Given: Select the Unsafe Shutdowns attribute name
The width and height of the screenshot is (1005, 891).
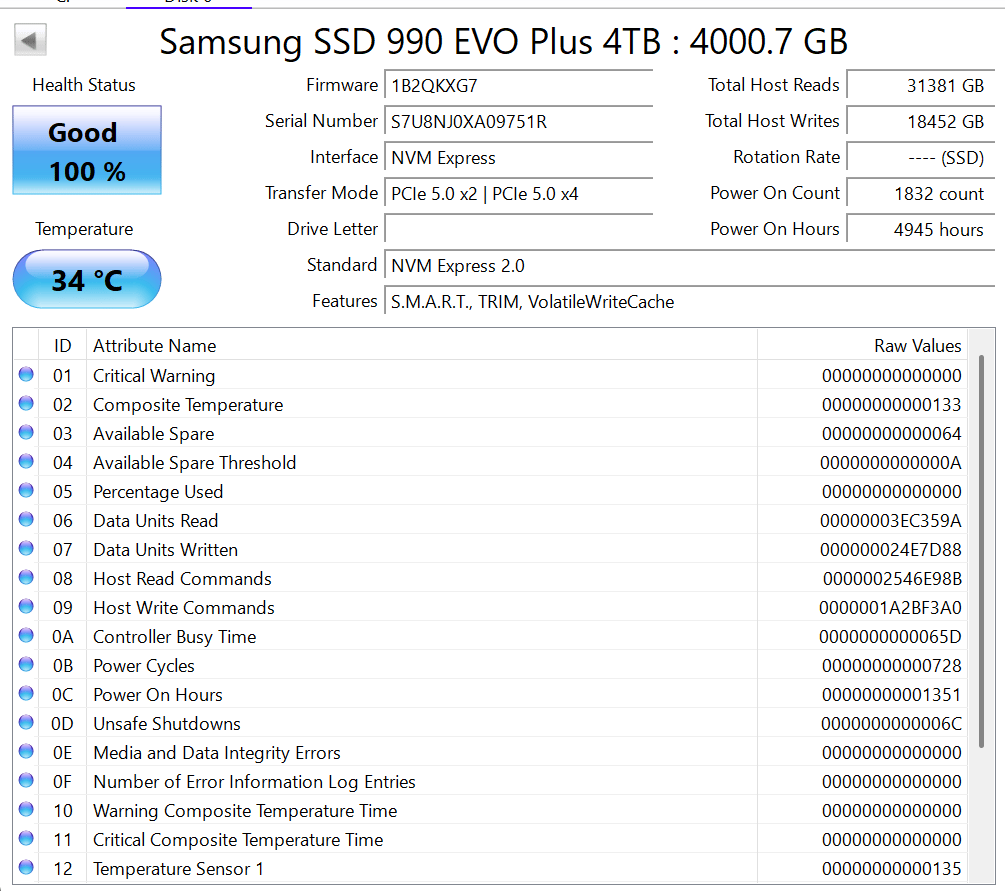Looking at the screenshot, I should 167,723.
